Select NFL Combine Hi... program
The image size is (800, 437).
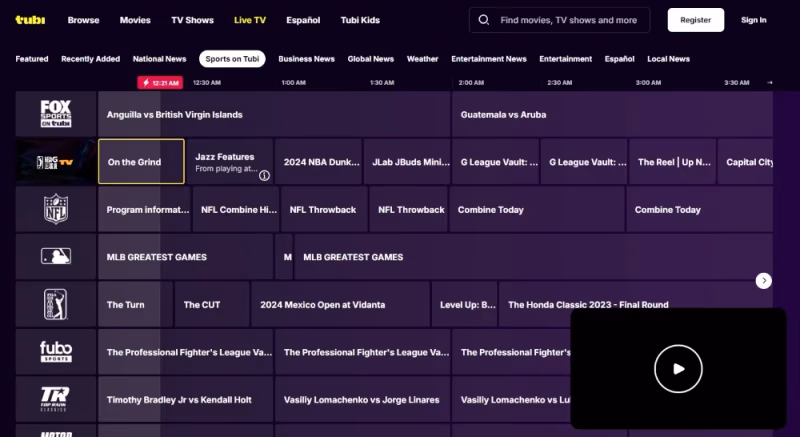[x=236, y=209]
